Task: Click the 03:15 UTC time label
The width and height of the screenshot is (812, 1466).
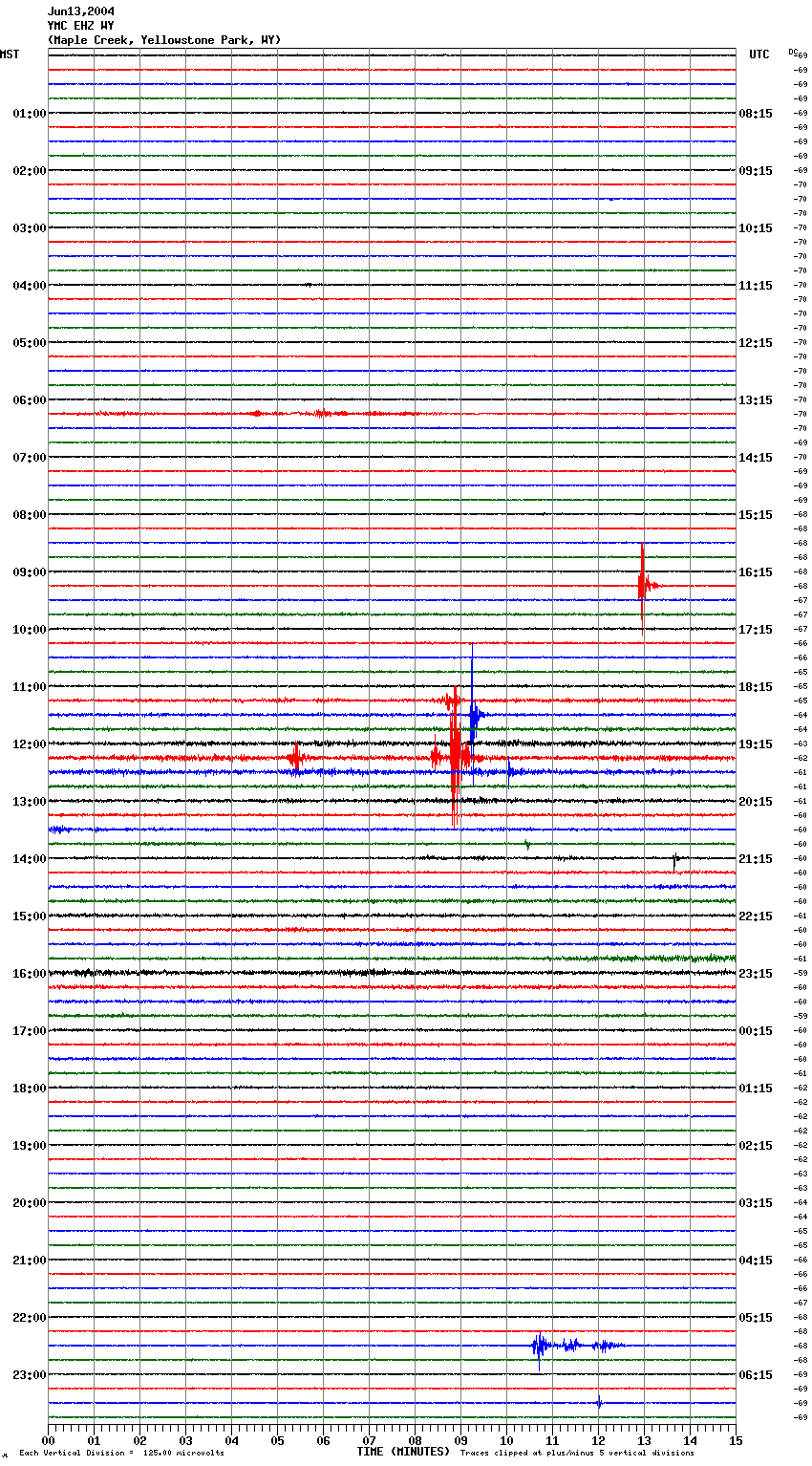Action: tap(756, 1203)
